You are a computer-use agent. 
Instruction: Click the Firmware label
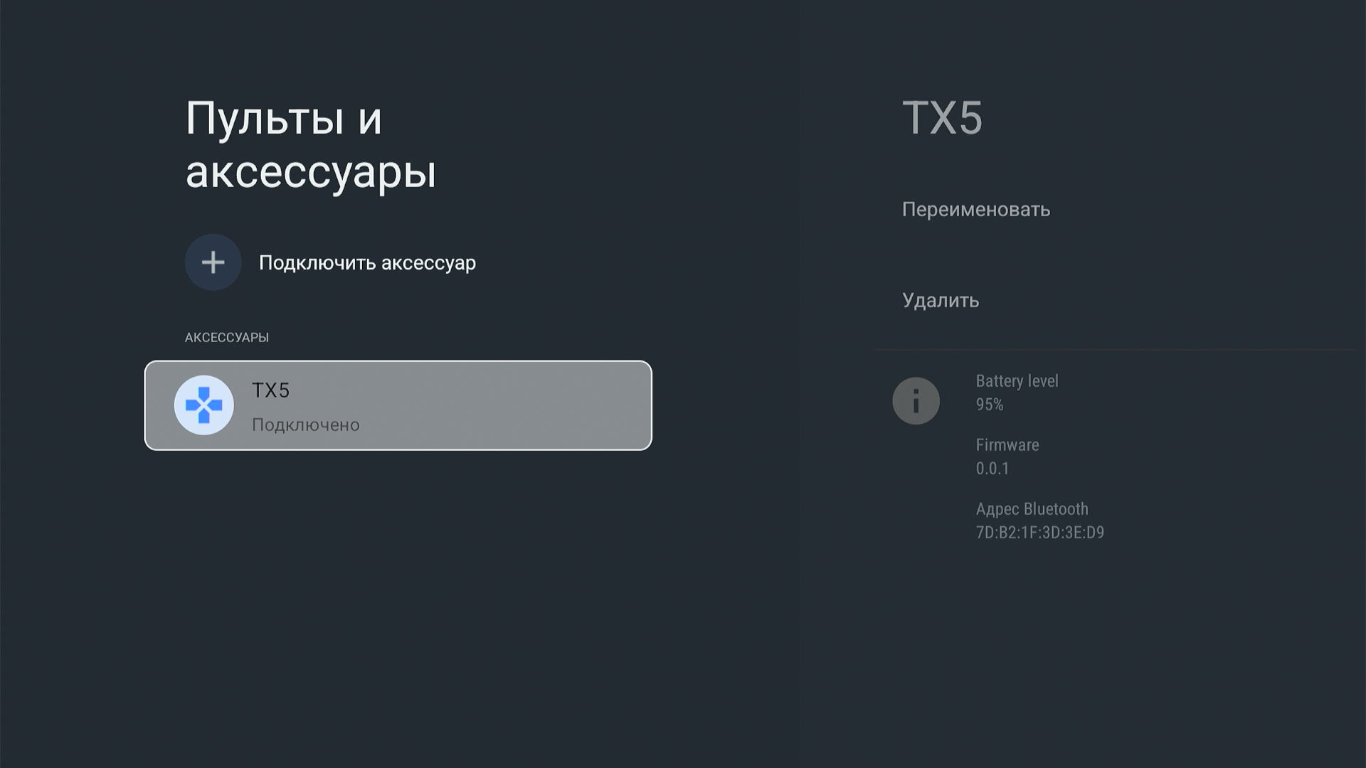(1007, 445)
